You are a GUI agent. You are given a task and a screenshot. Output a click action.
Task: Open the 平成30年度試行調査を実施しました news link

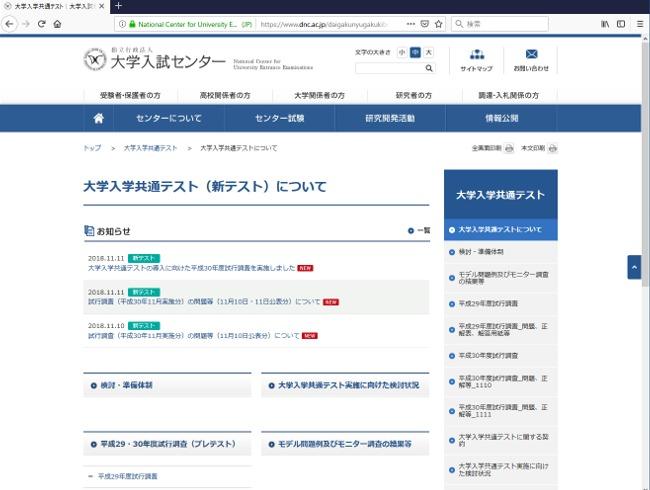pyautogui.click(x=192, y=268)
